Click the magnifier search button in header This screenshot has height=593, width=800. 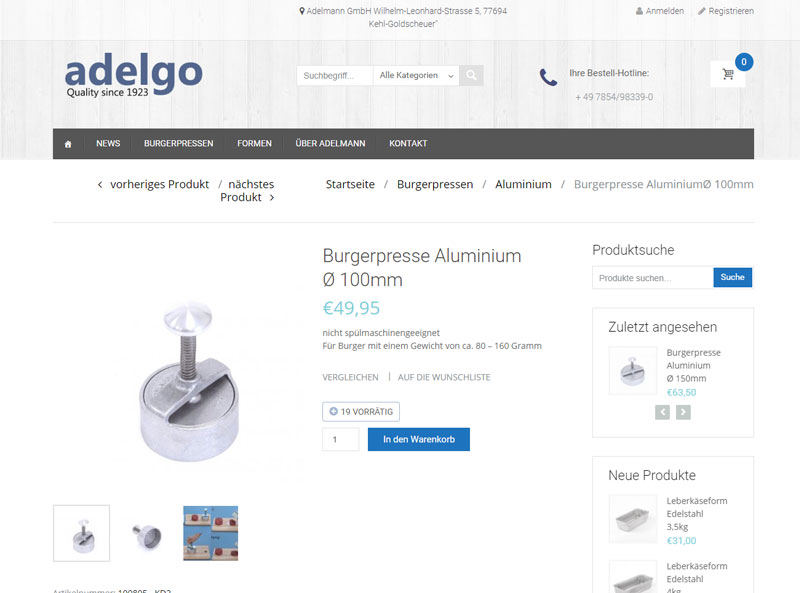click(x=471, y=76)
